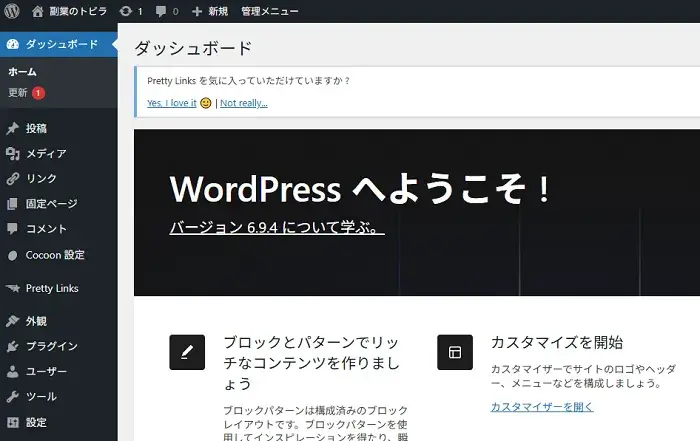Image resolution: width=700 pixels, height=441 pixels.
Task: Click the smiley emoji after Yes, I love it
Action: [205, 103]
